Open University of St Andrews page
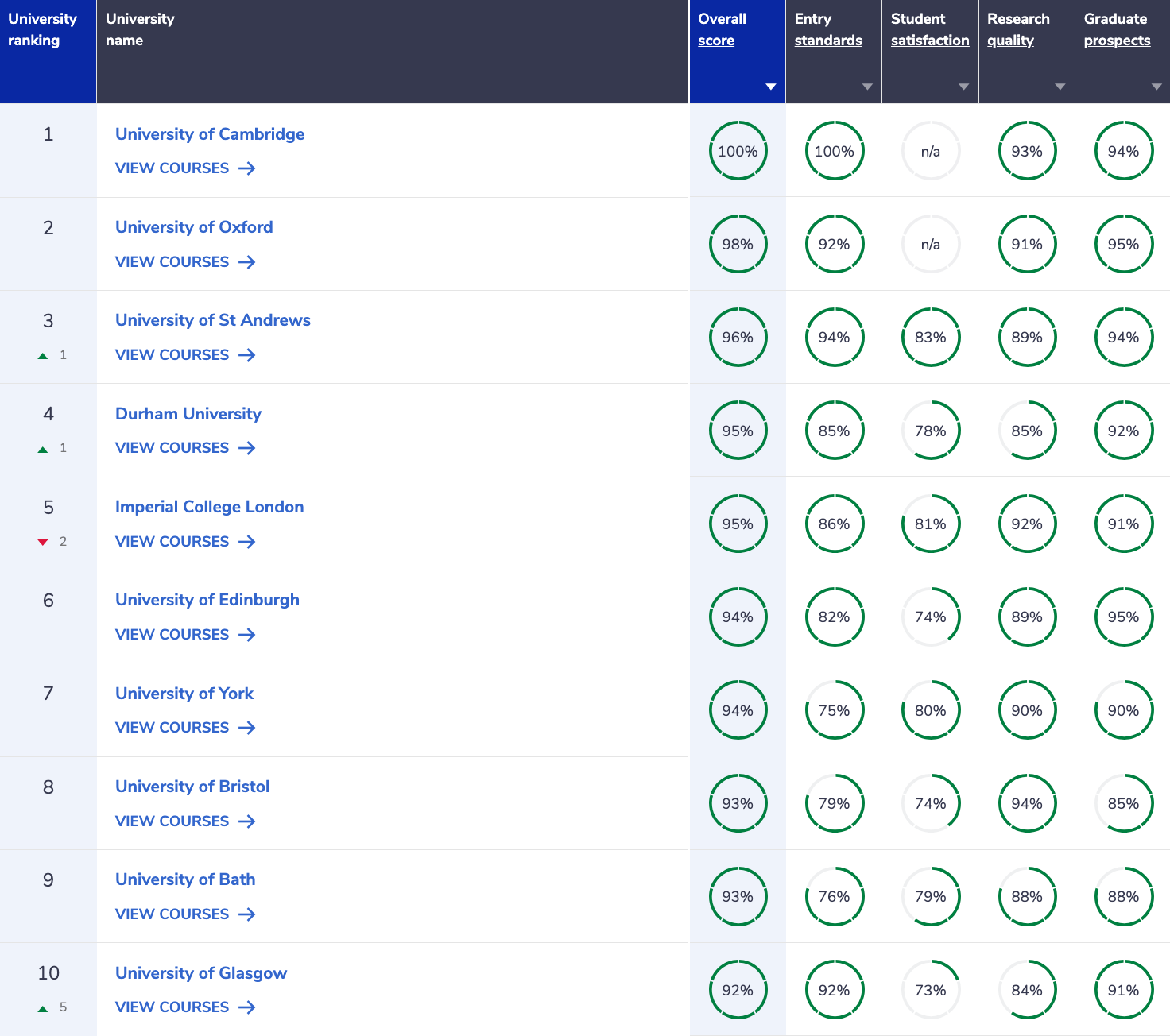 coord(213,320)
